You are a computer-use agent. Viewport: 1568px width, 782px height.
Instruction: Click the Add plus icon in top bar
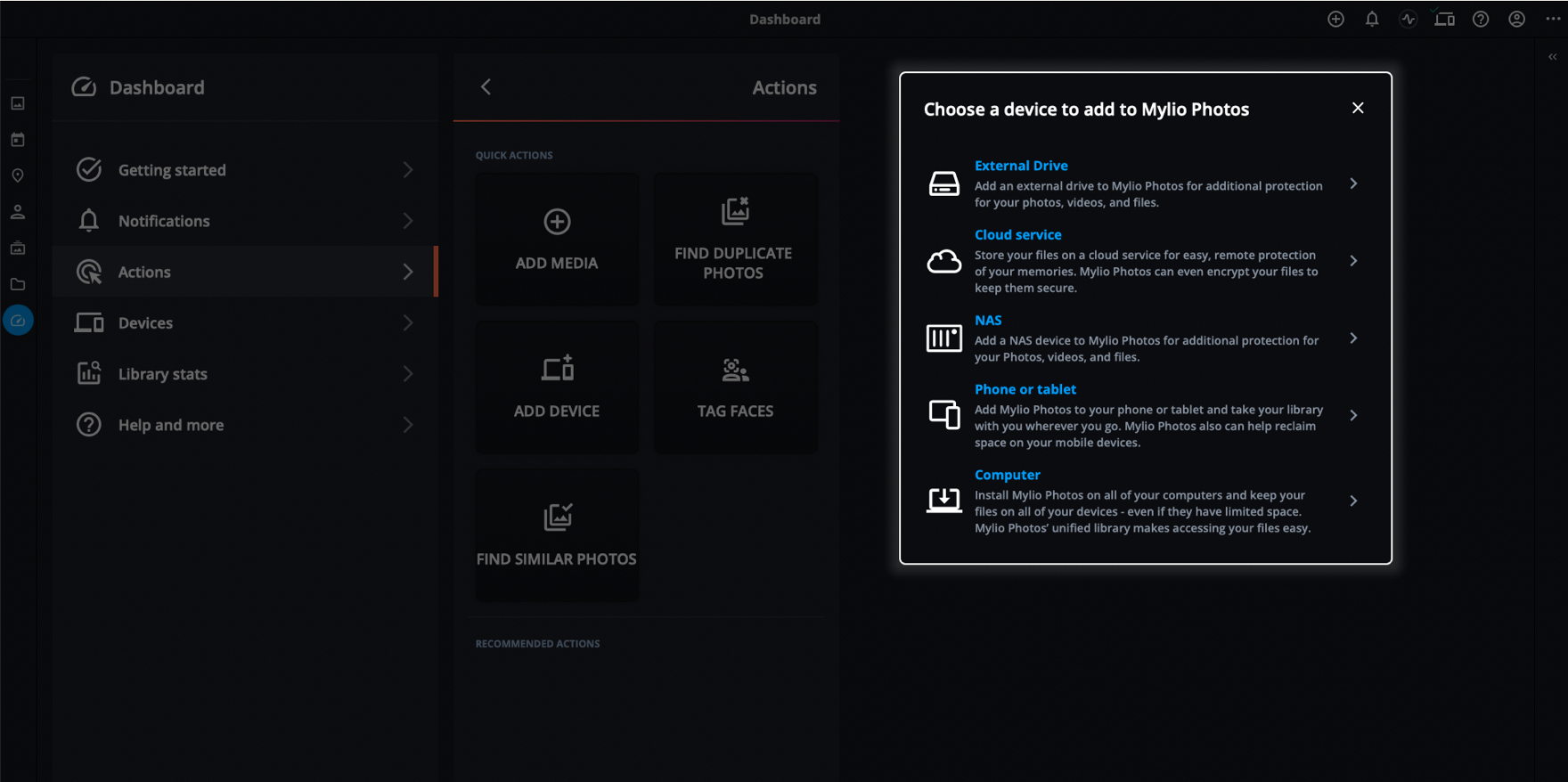coord(1335,20)
